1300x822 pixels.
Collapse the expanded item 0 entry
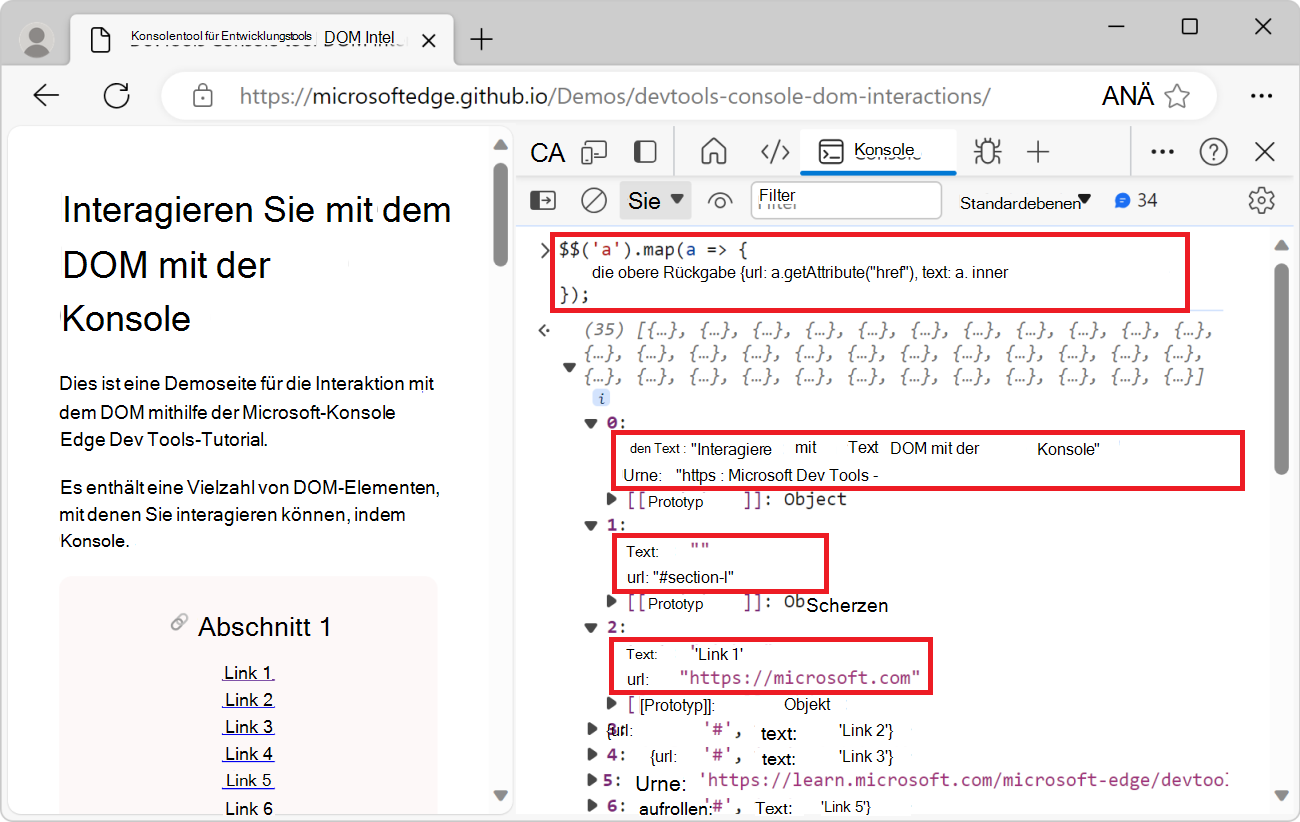[x=590, y=422]
